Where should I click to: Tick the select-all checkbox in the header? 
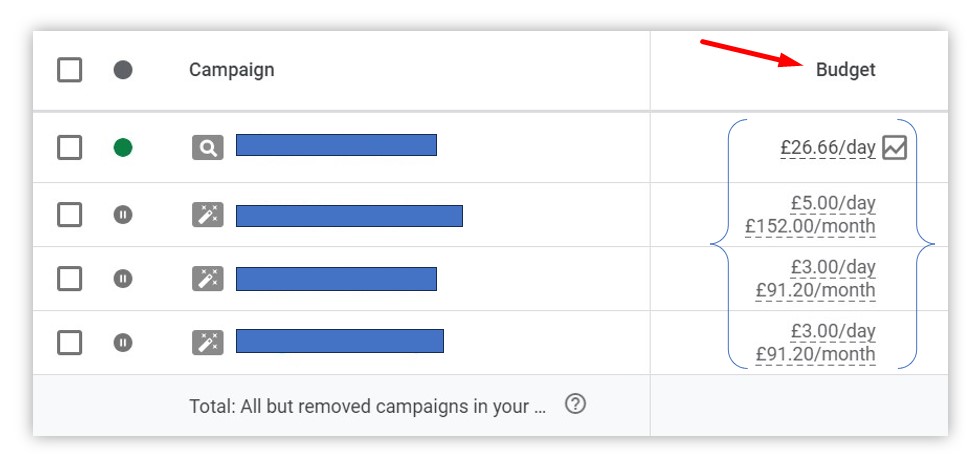69,70
